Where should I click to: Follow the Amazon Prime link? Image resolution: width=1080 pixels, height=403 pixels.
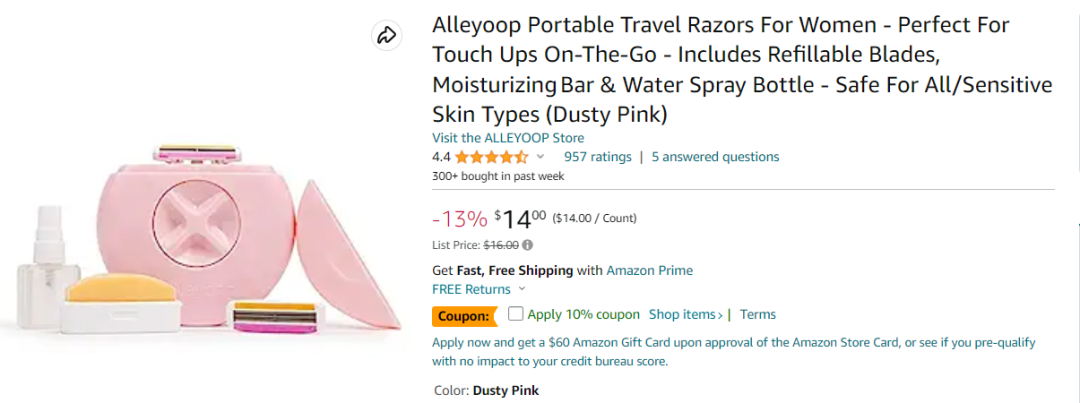pos(649,270)
